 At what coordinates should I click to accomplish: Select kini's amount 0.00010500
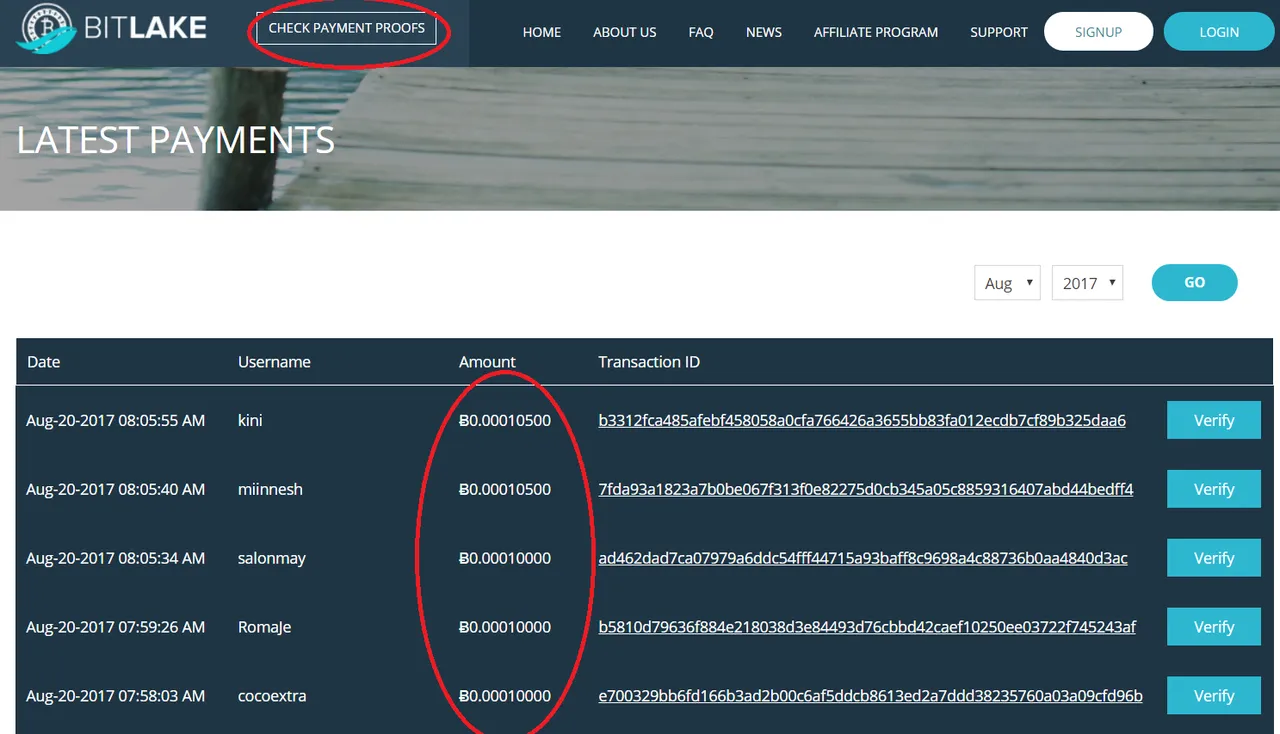(x=504, y=420)
